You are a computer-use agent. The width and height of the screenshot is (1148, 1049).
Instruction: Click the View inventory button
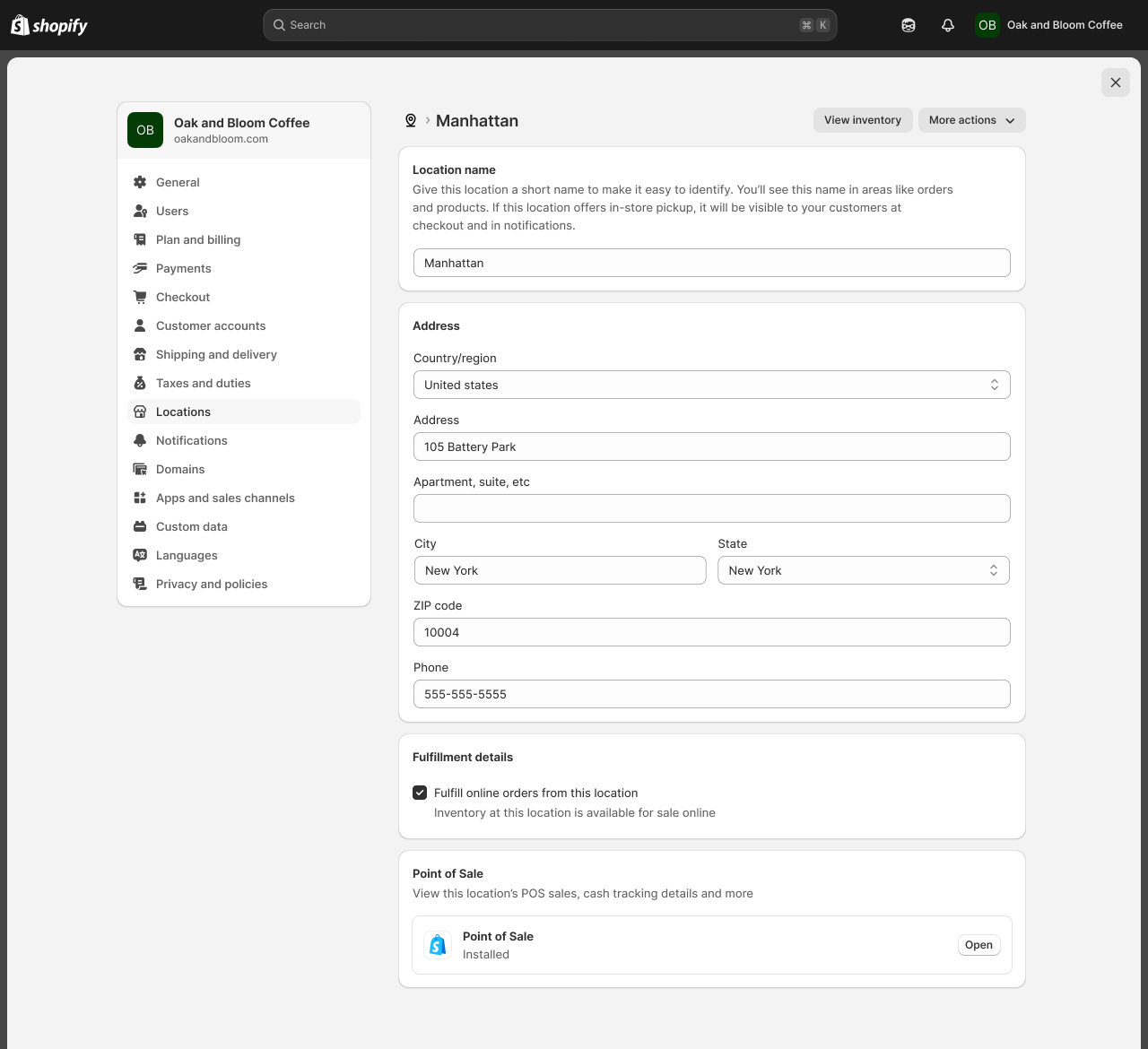pyautogui.click(x=863, y=120)
